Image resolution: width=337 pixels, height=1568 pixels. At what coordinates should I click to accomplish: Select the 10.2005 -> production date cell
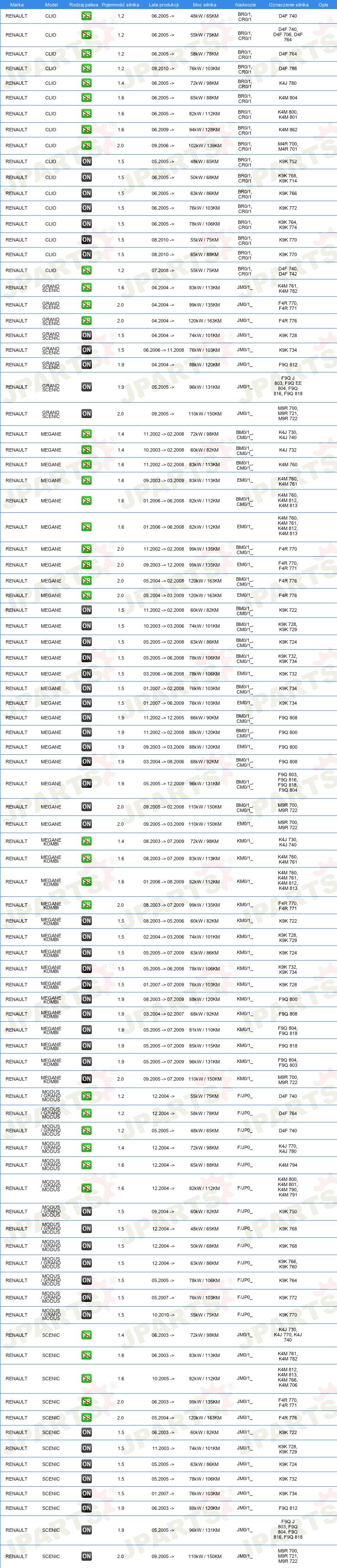(x=163, y=1378)
